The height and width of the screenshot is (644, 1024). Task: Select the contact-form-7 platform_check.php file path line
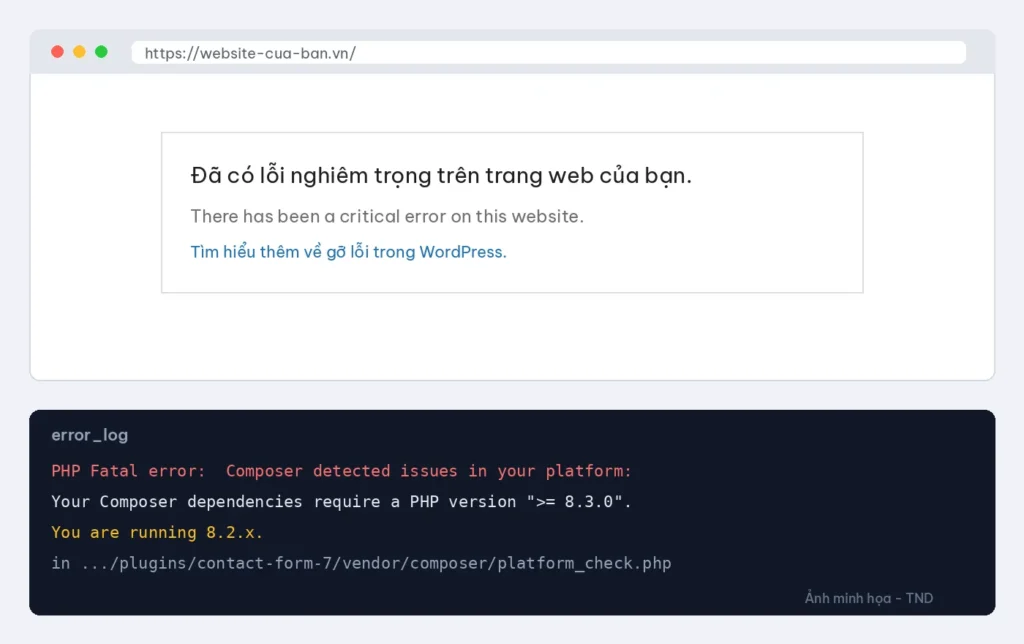[361, 563]
